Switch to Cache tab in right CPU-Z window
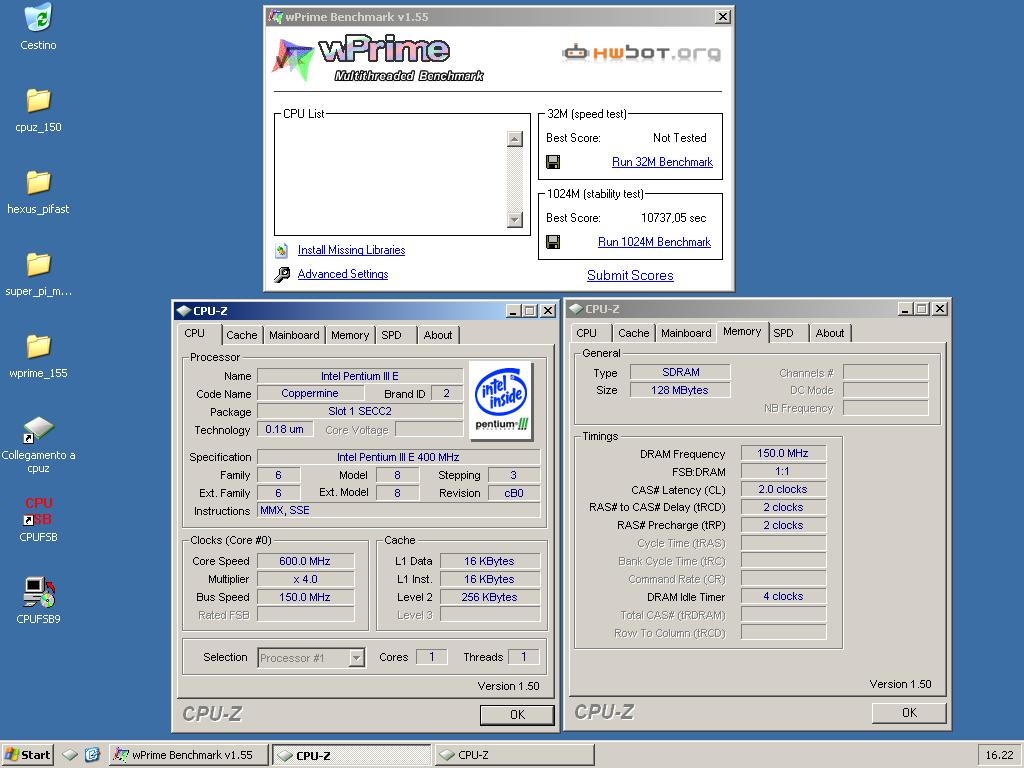Viewport: 1024px width, 768px height. [633, 333]
